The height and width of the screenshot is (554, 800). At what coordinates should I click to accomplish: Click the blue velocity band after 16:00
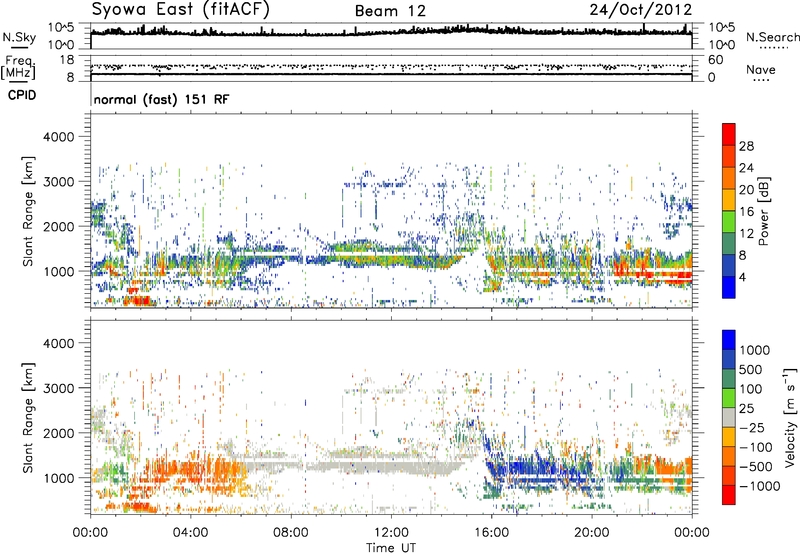click(541, 472)
